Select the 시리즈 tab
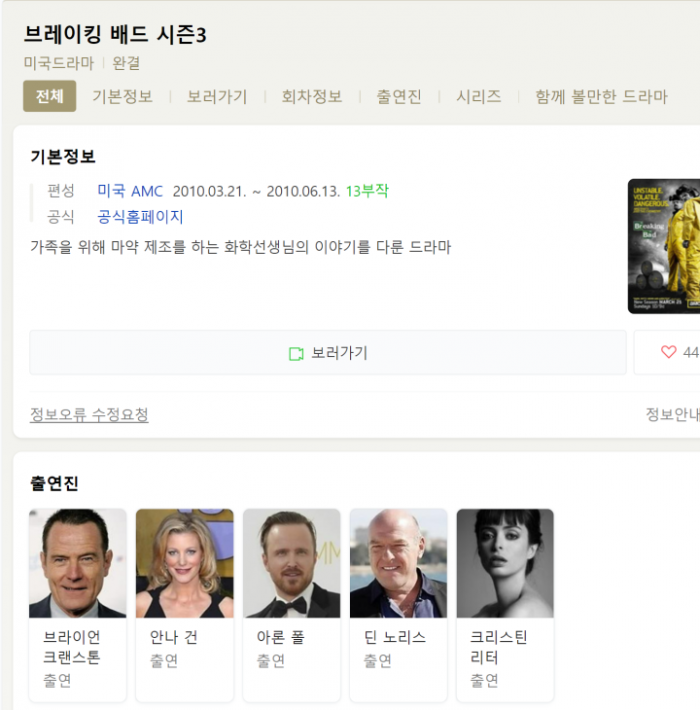The width and height of the screenshot is (700, 710). coord(478,97)
